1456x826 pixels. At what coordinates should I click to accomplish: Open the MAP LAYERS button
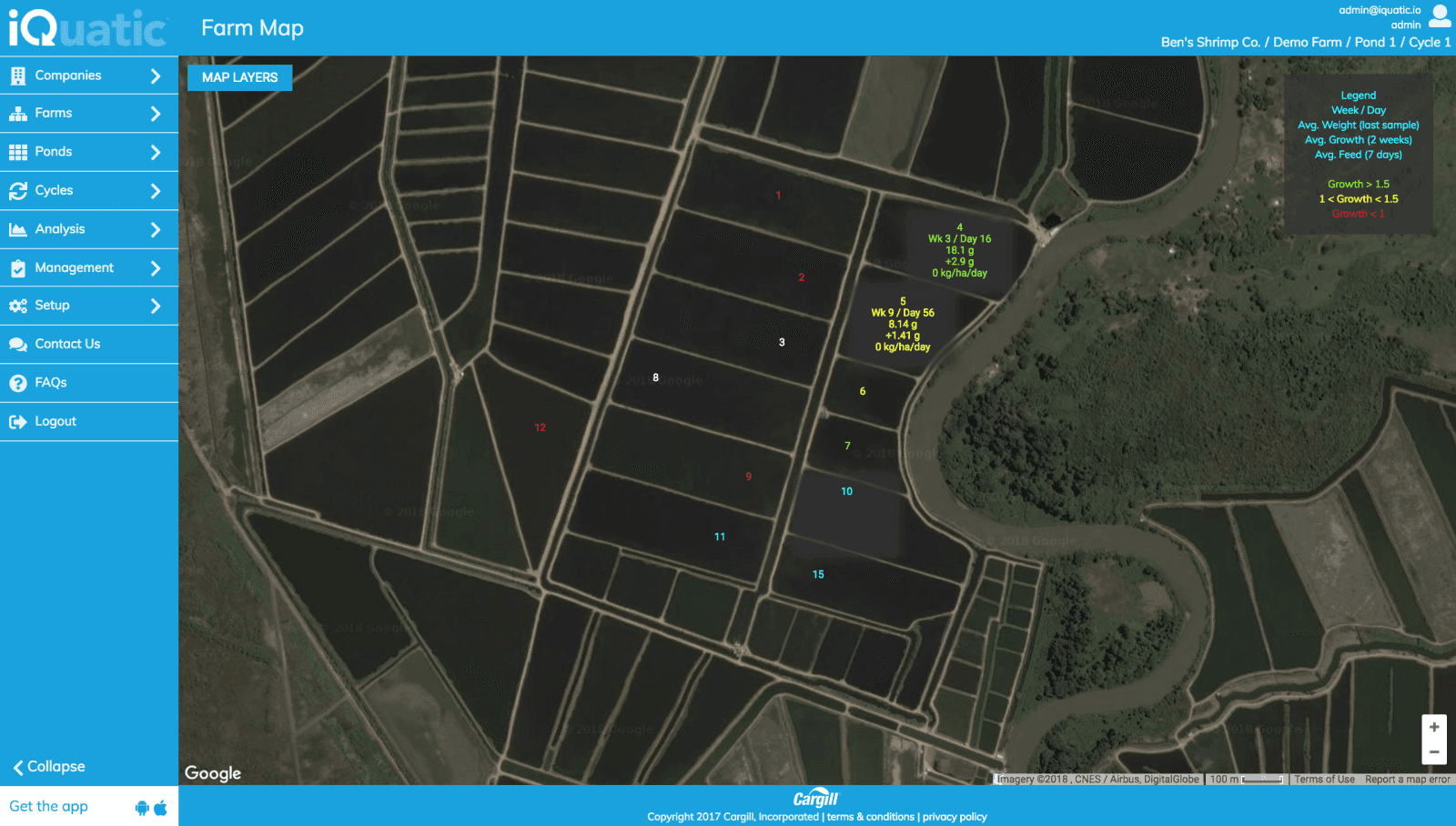(x=240, y=77)
